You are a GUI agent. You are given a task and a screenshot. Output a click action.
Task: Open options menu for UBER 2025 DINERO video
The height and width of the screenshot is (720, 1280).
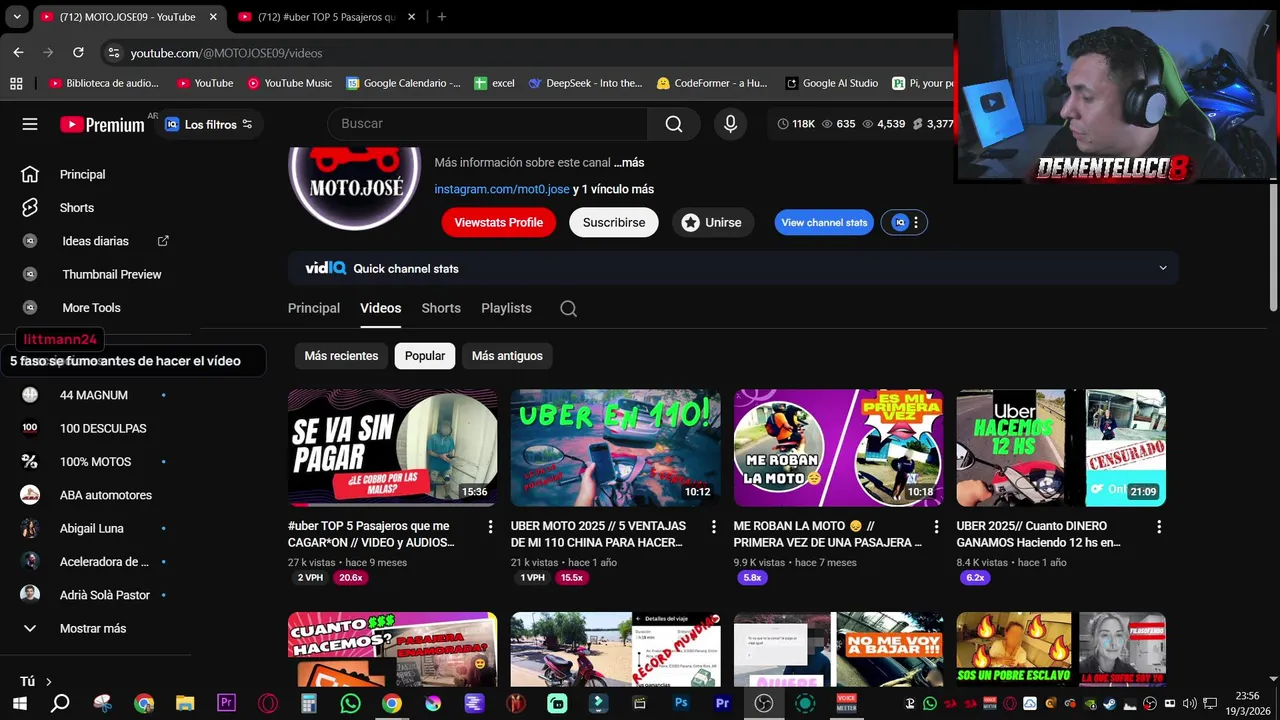coord(1159,526)
